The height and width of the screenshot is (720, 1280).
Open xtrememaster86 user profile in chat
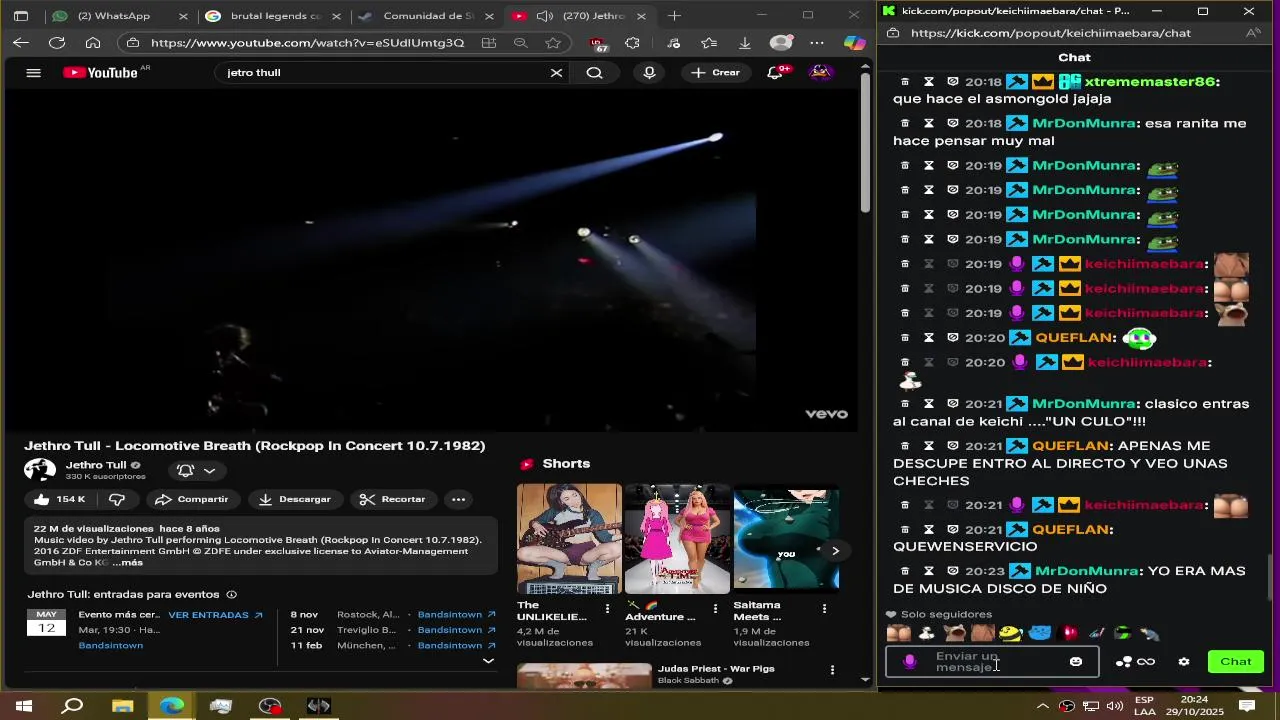pos(1151,82)
